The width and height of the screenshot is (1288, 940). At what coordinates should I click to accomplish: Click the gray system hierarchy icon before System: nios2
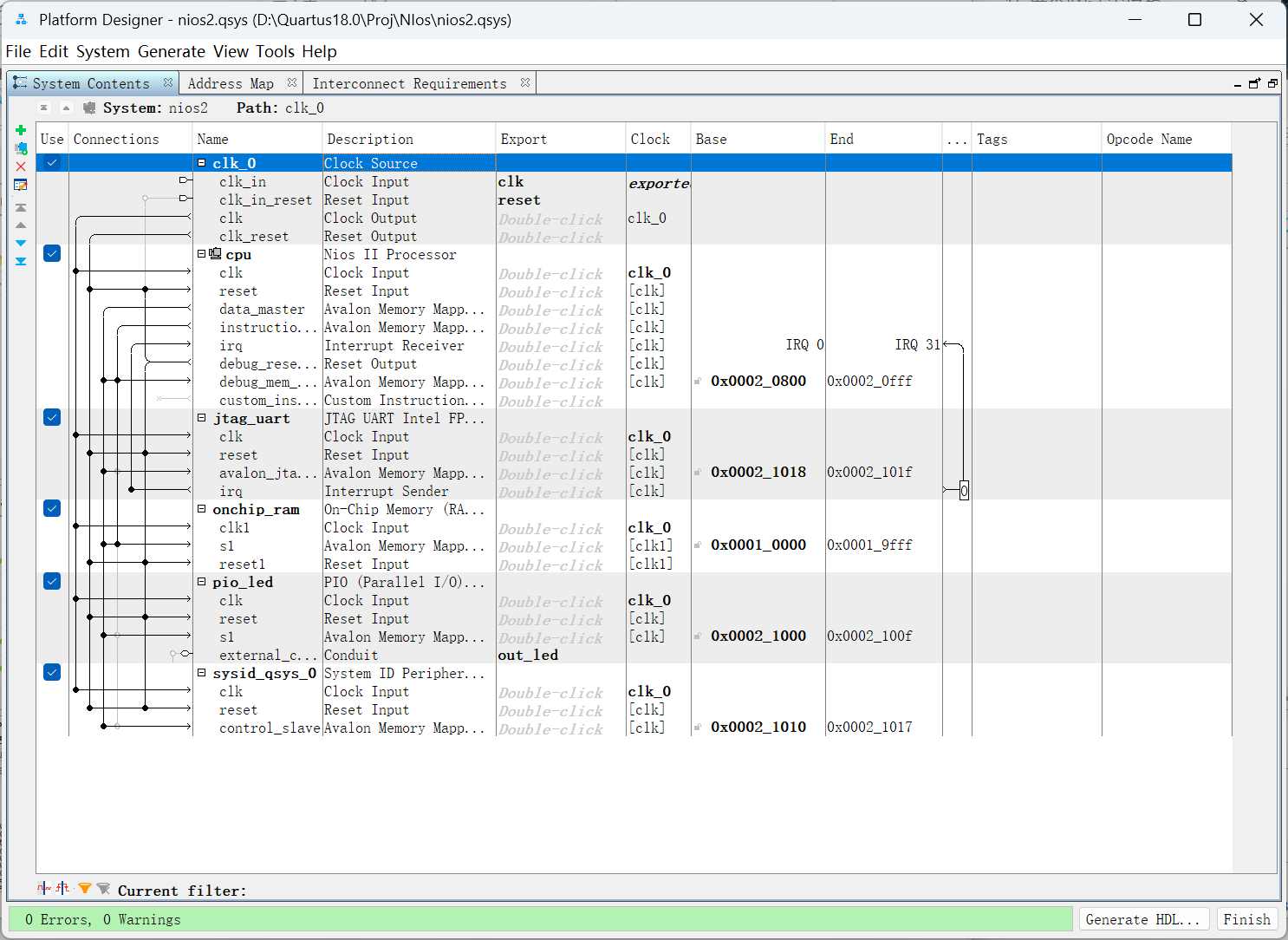point(88,108)
